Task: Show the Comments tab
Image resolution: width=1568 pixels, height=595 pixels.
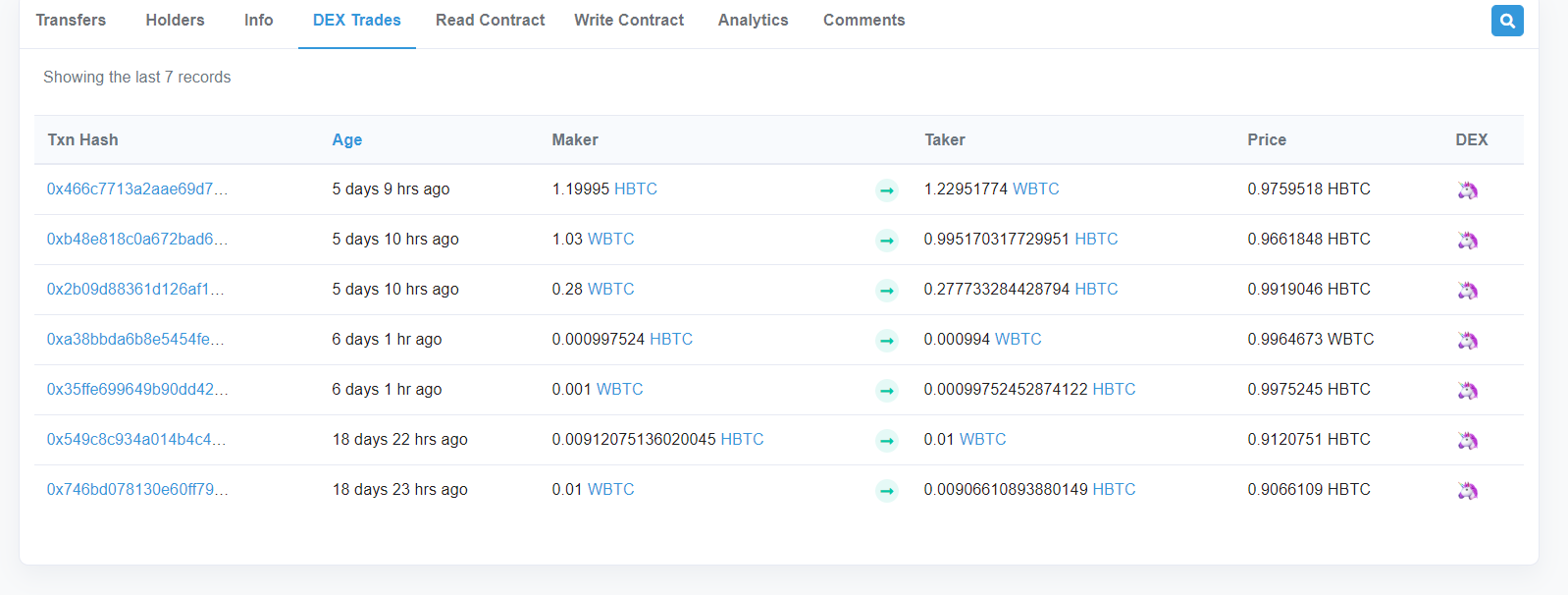Action: tap(863, 20)
